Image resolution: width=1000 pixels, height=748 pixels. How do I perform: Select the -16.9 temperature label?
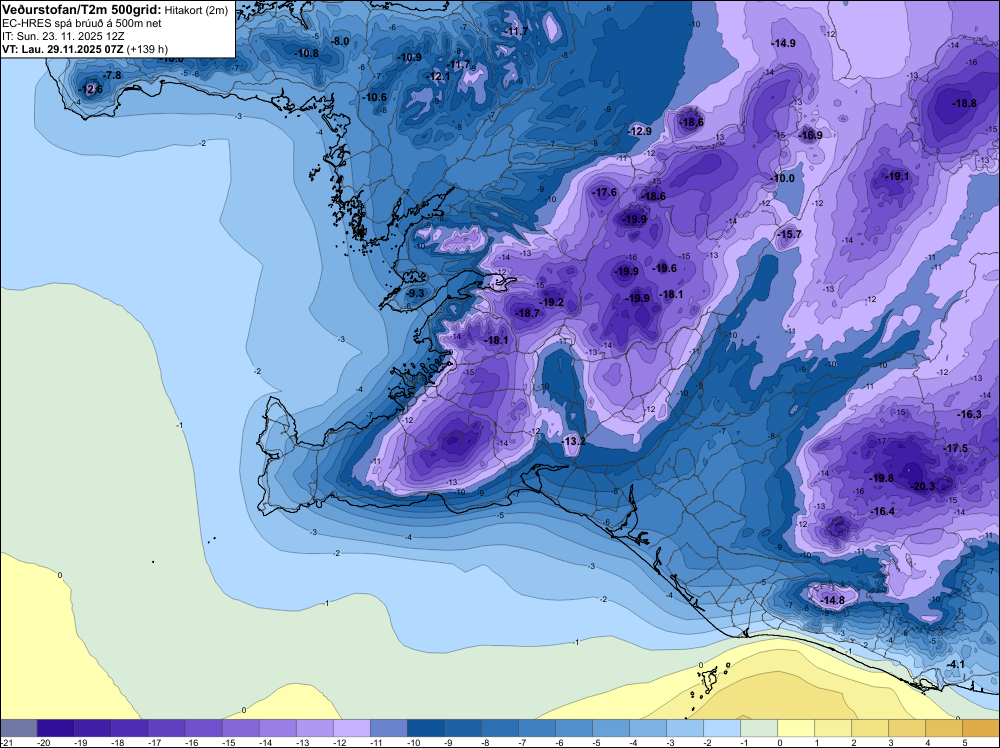(x=811, y=135)
